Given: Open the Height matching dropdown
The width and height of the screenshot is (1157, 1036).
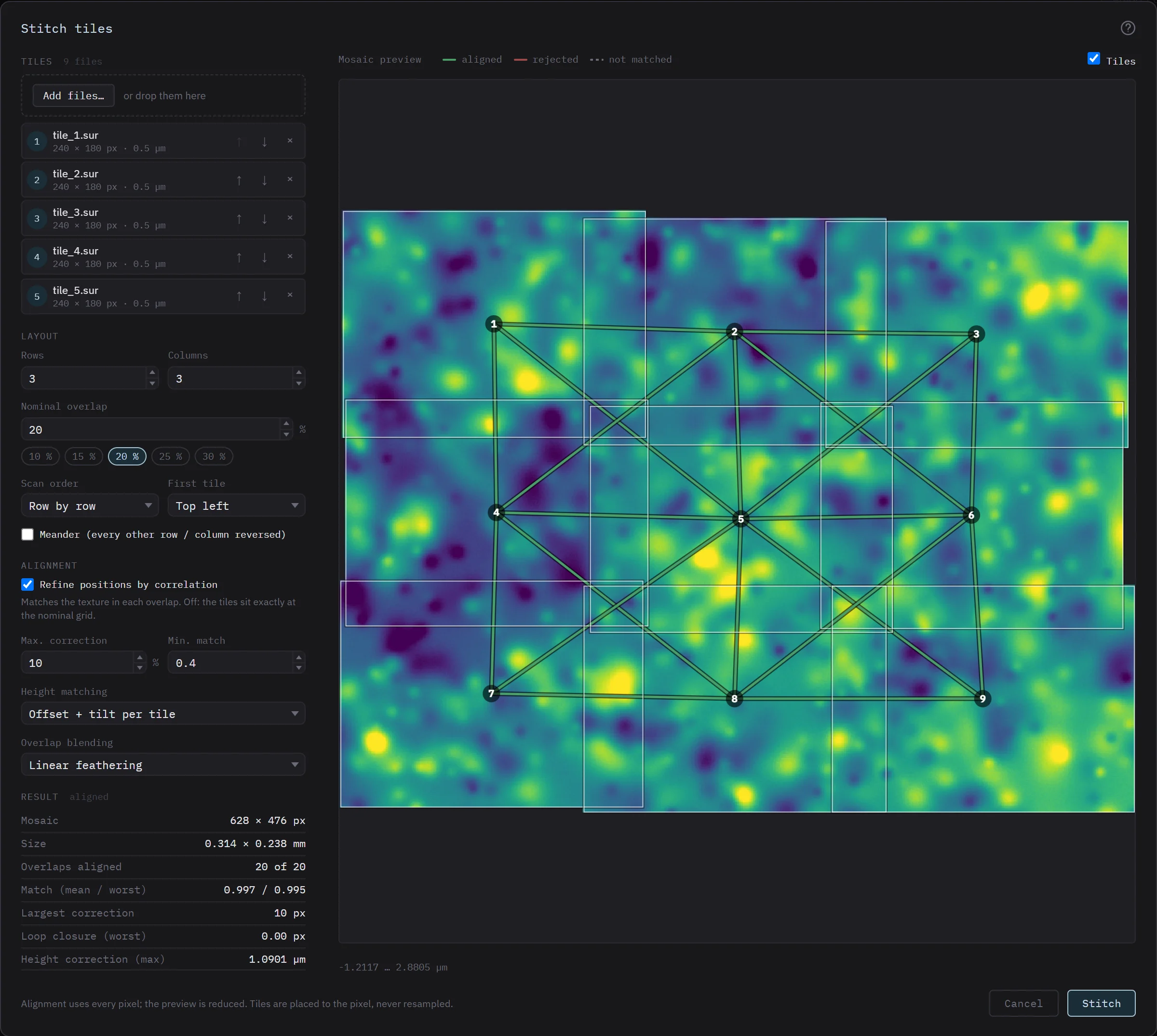Looking at the screenshot, I should (x=163, y=713).
